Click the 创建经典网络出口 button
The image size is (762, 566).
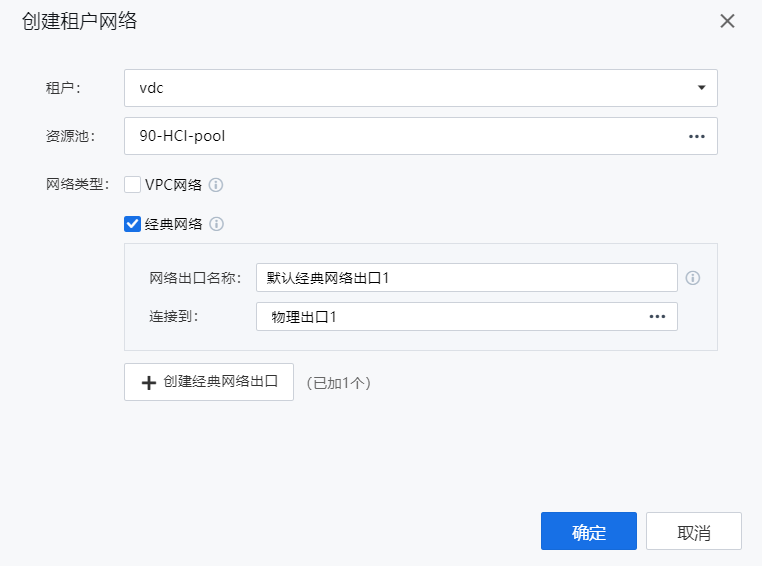click(x=209, y=382)
